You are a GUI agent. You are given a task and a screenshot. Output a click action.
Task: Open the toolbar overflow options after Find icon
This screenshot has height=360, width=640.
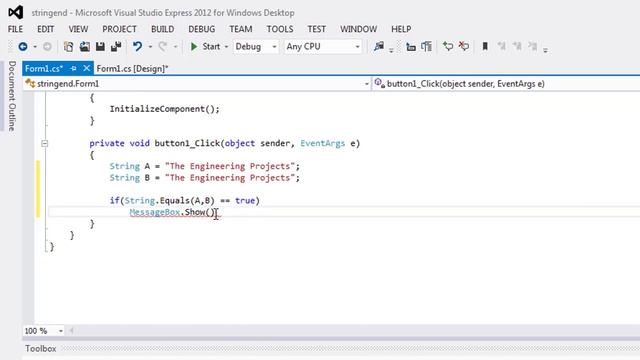[391, 50]
